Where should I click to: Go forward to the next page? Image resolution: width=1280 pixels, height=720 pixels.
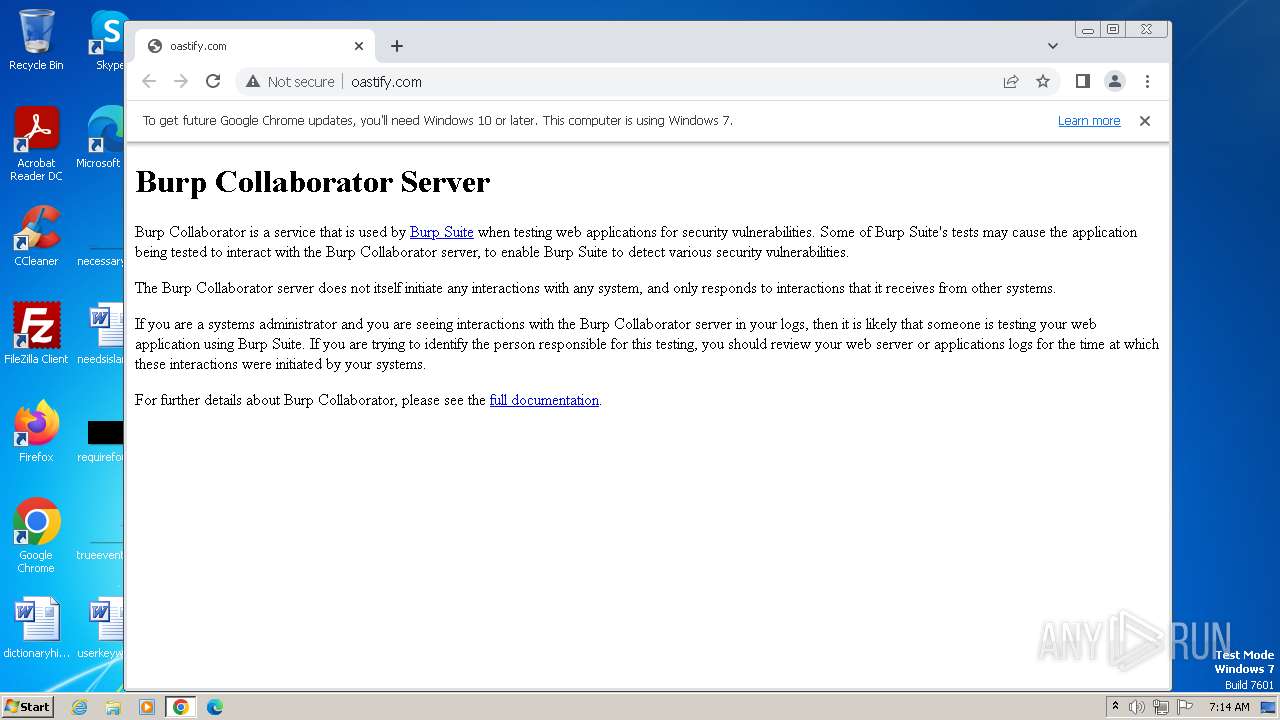(181, 82)
